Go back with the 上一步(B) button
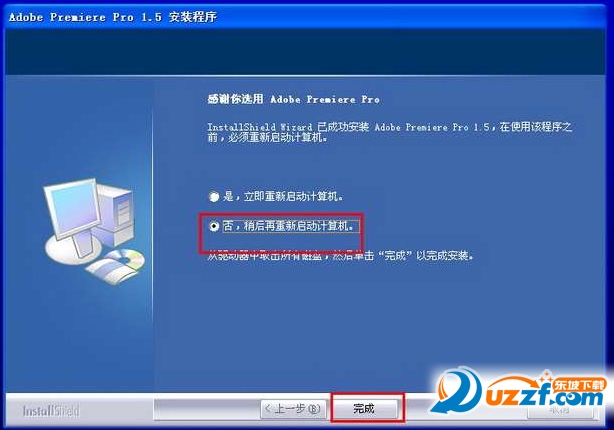614x430 pixels. pyautogui.click(x=293, y=409)
